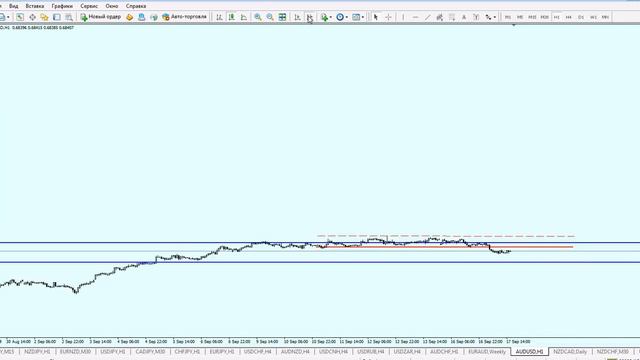Open the Справка menu

136,6
